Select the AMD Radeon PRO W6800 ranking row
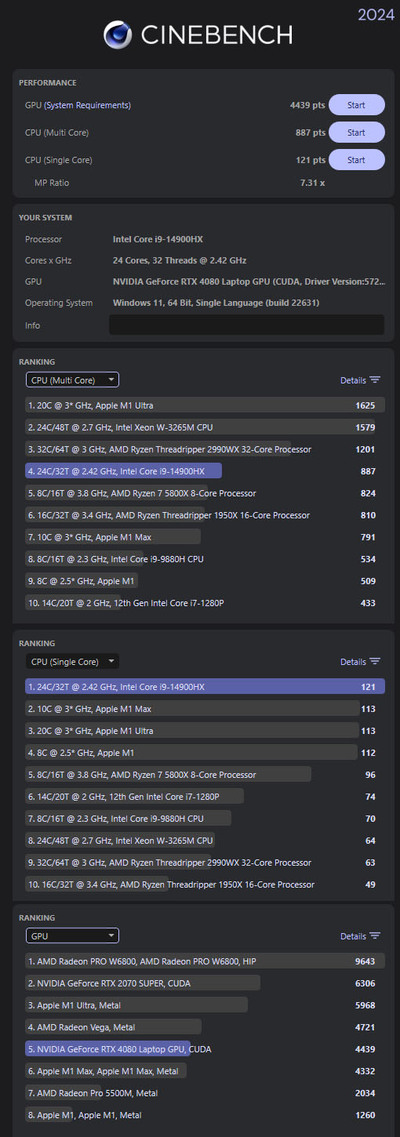 205,962
